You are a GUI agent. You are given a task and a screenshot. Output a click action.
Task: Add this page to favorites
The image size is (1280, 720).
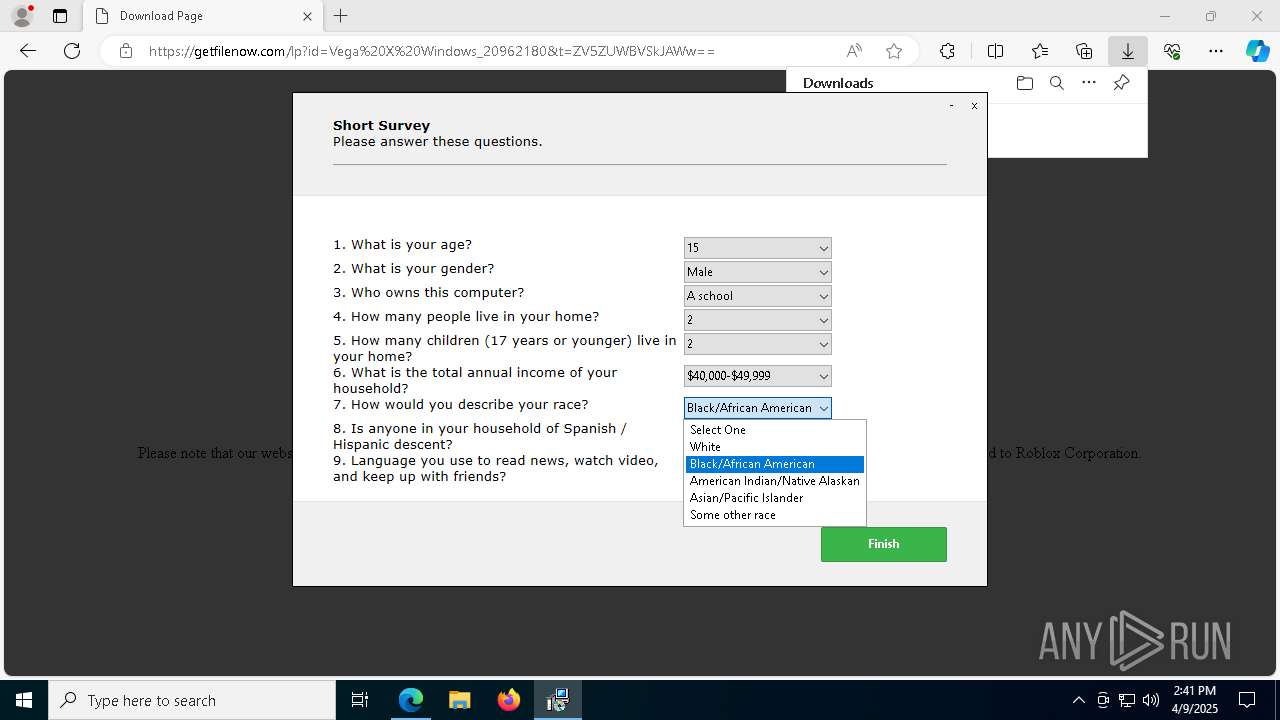coord(894,51)
